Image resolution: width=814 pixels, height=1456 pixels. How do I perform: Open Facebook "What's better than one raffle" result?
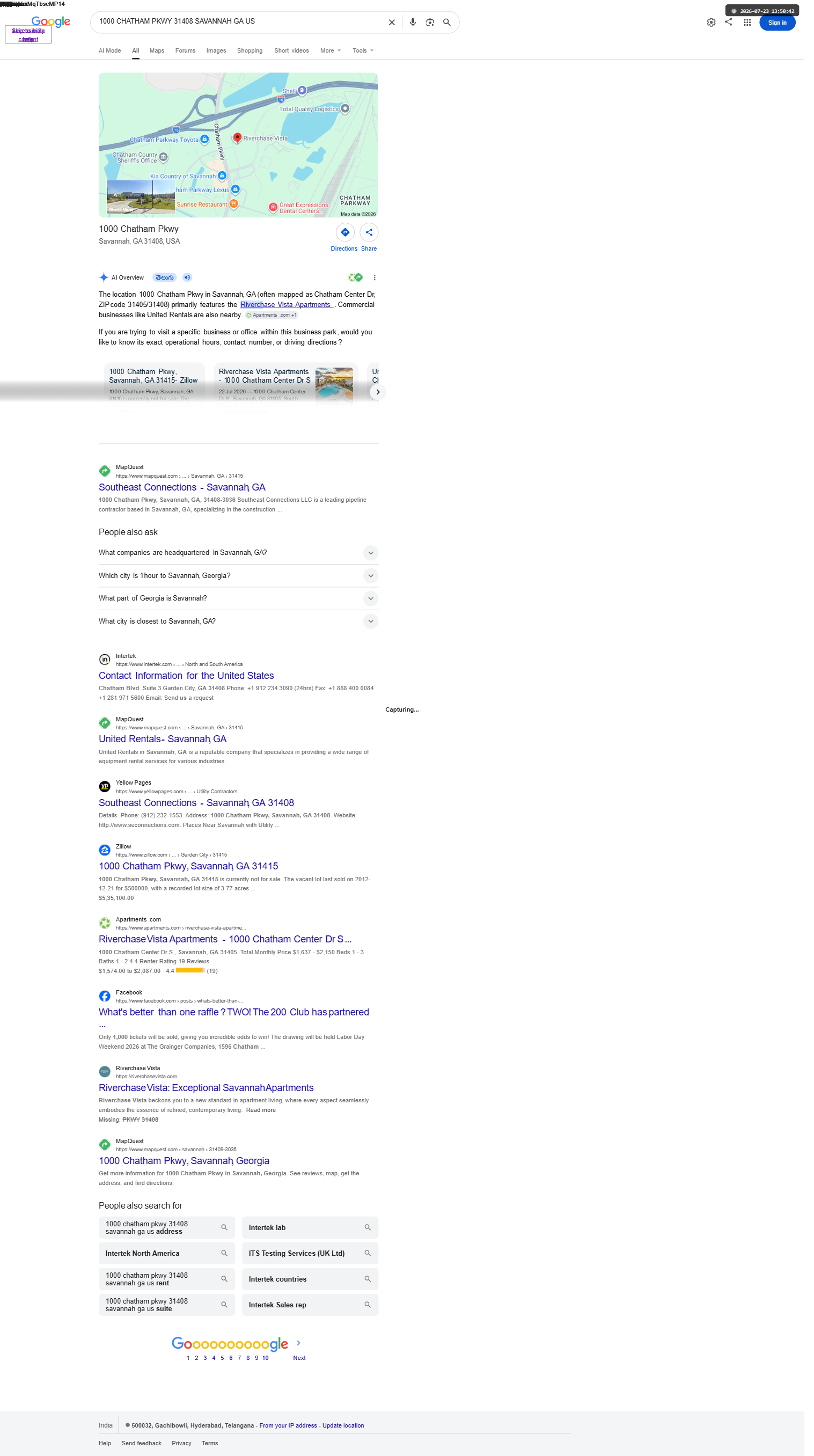pos(234,1012)
